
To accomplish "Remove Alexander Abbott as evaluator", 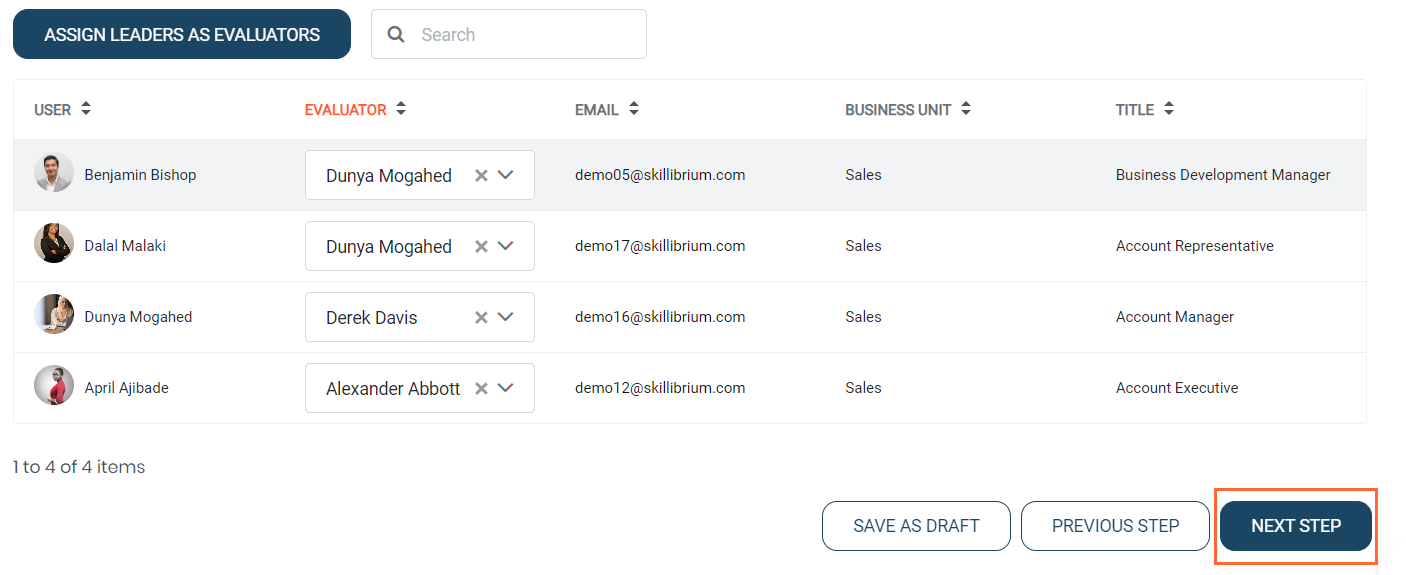I will tap(481, 388).
